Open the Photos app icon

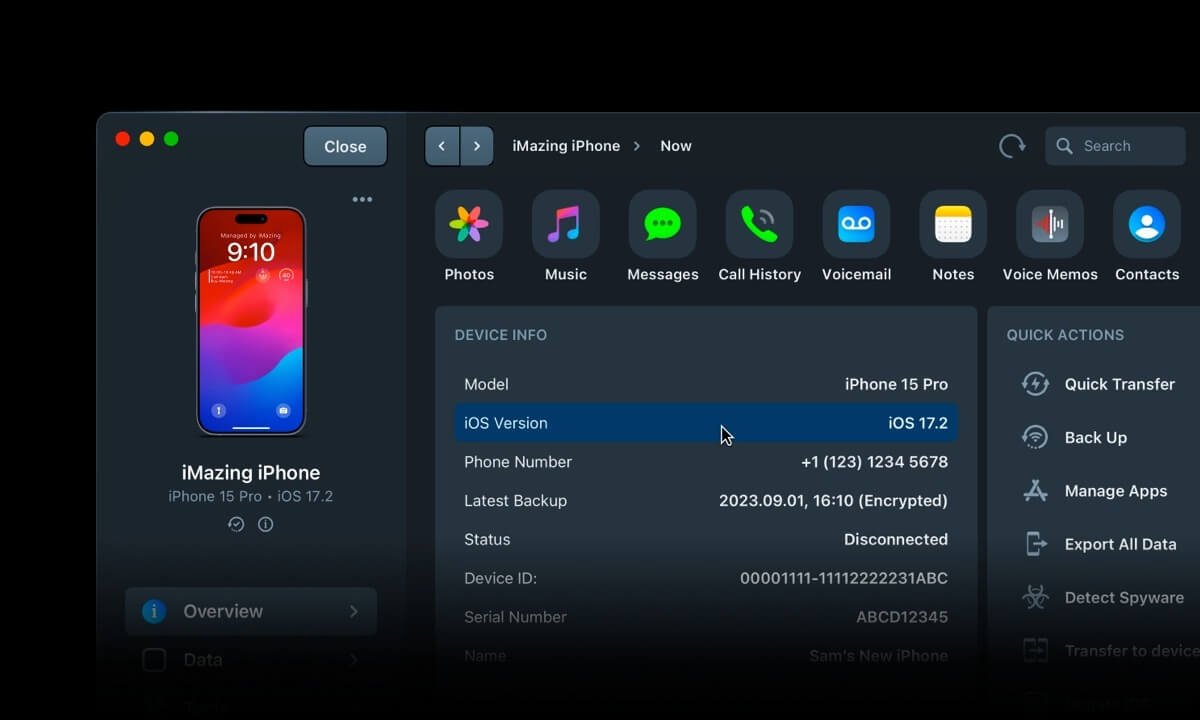coord(469,224)
